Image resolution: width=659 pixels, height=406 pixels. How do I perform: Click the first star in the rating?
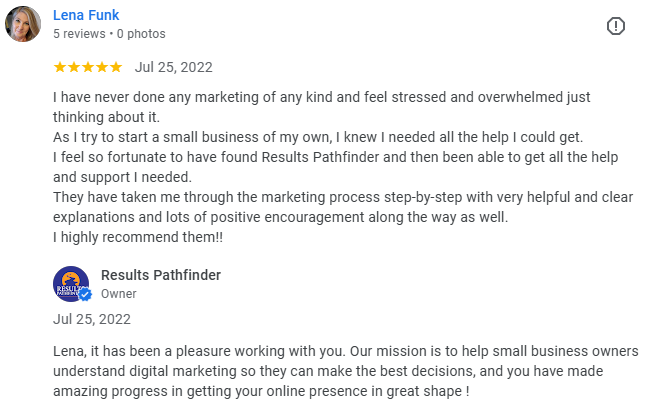pos(60,67)
